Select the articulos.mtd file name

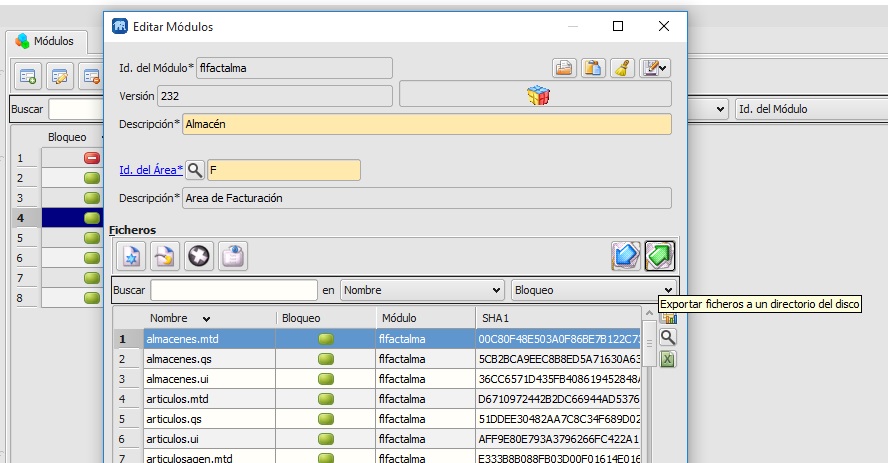pos(177,399)
